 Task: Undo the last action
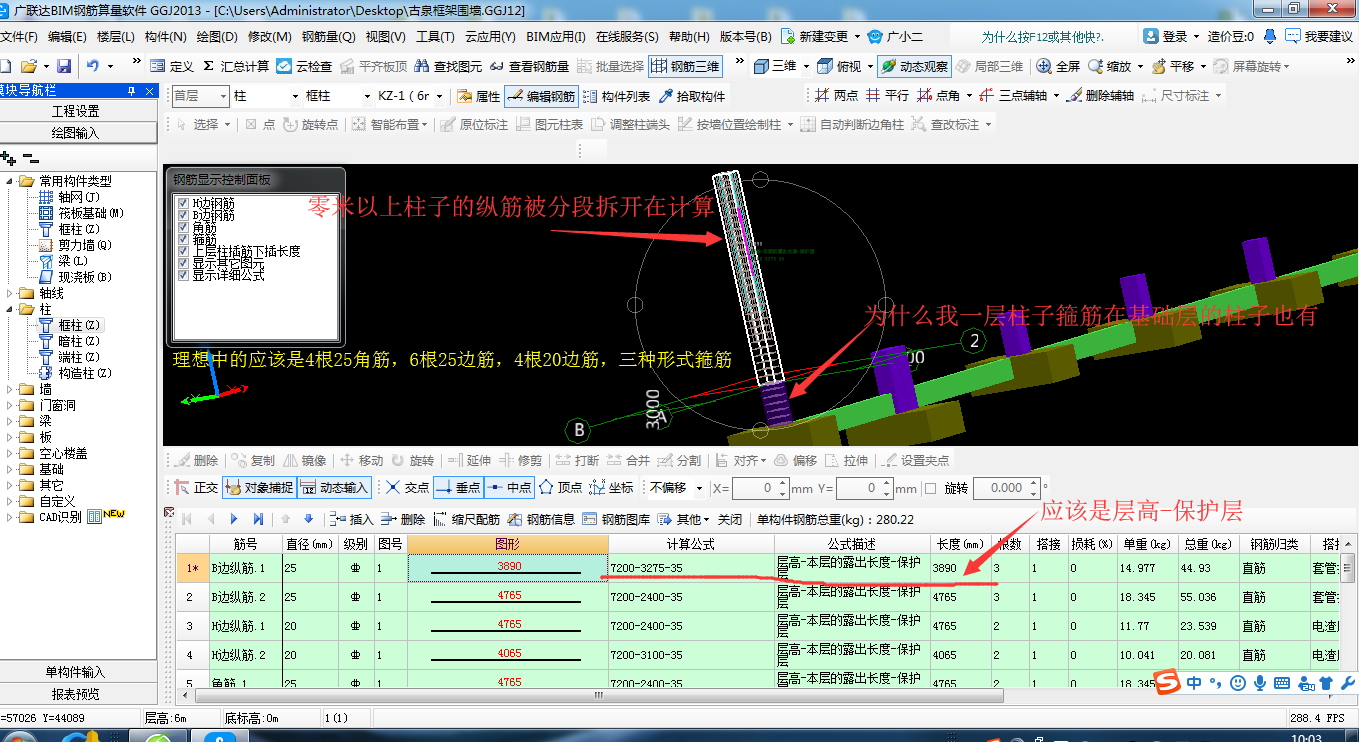[93, 66]
